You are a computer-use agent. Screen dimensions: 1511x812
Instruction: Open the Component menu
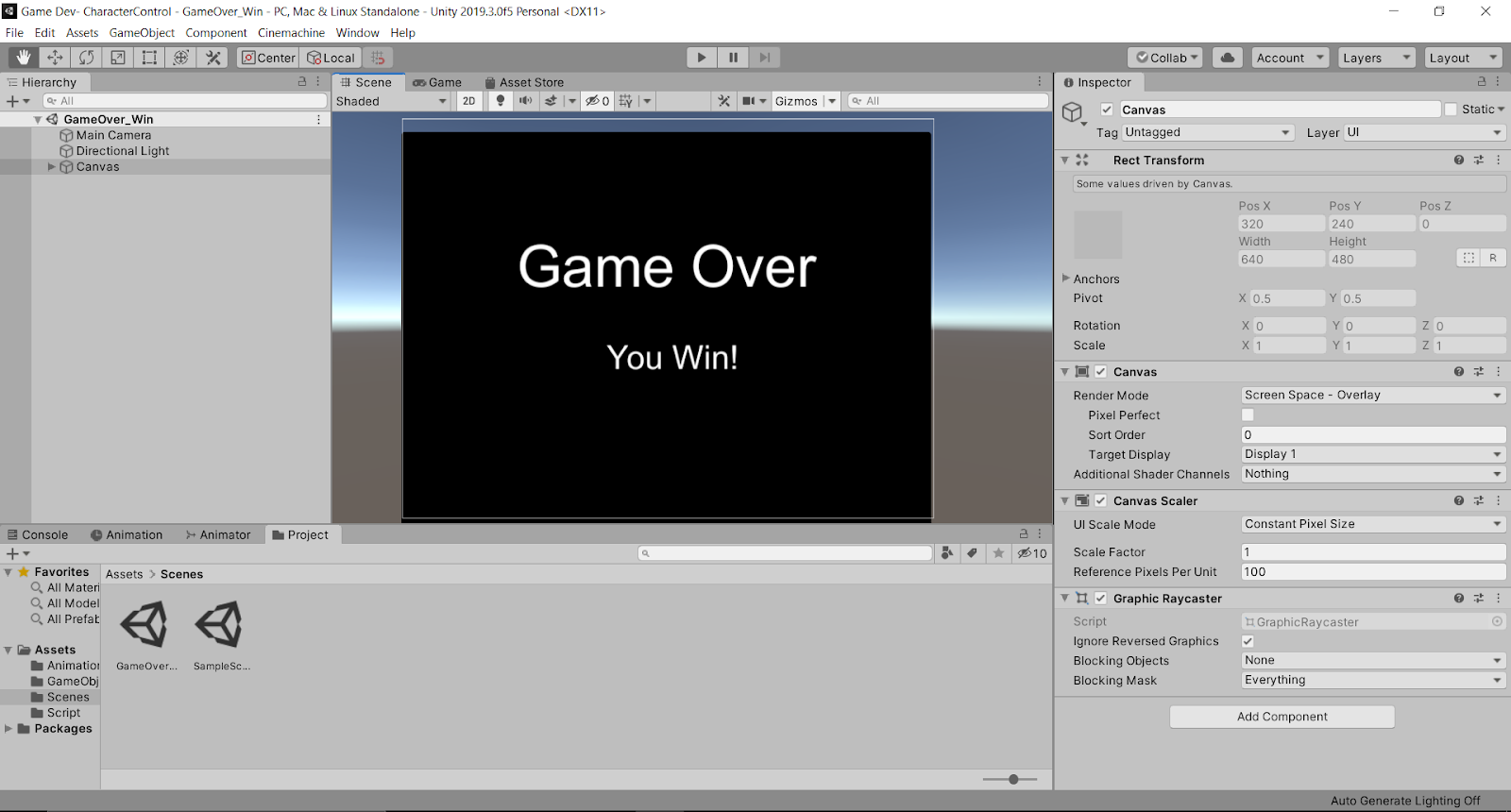point(216,33)
